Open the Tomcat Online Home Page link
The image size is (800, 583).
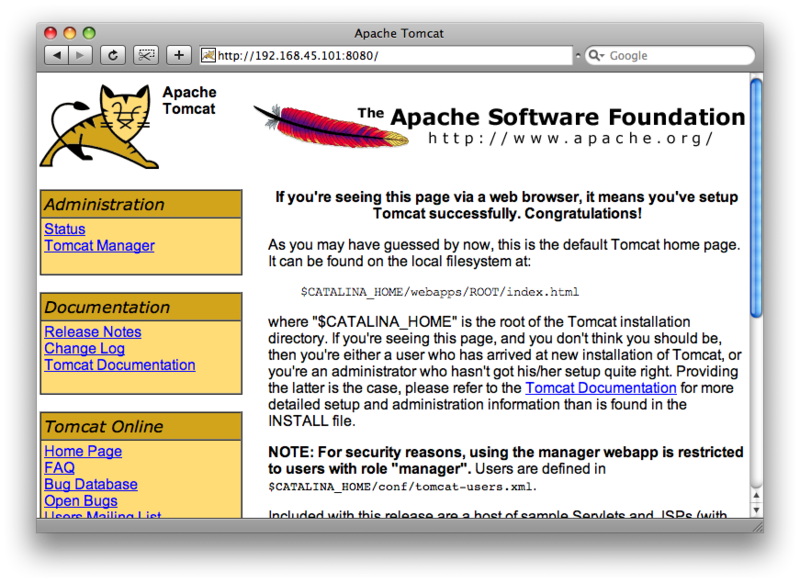[x=83, y=451]
